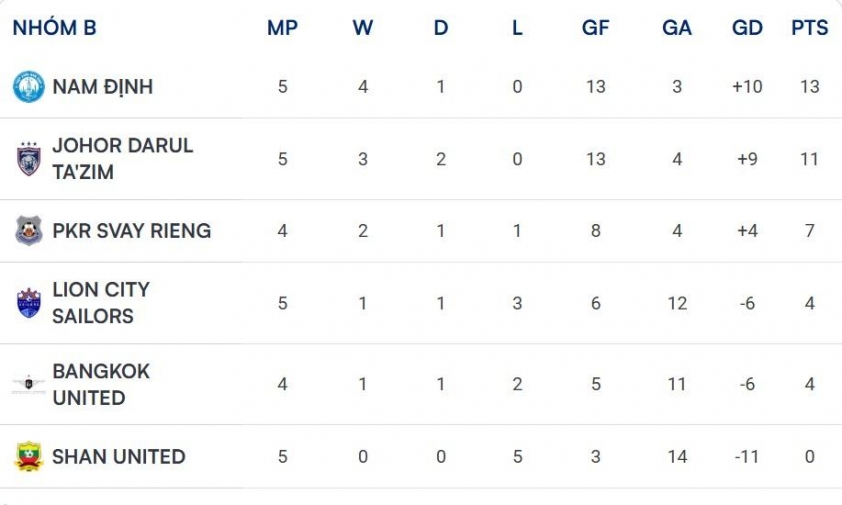Select the Bangkok United team name
The image size is (842, 505).
(x=100, y=384)
